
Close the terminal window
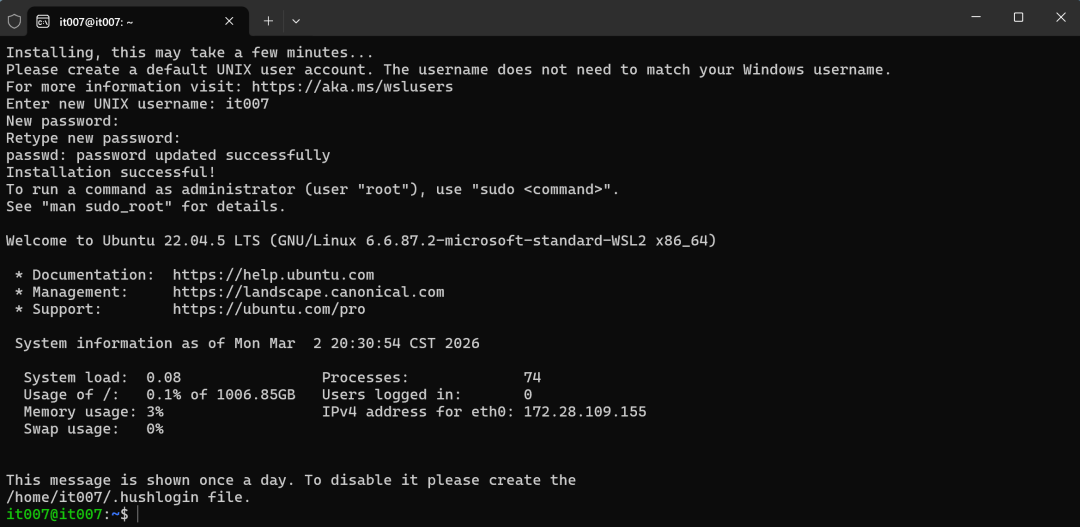coord(1060,18)
